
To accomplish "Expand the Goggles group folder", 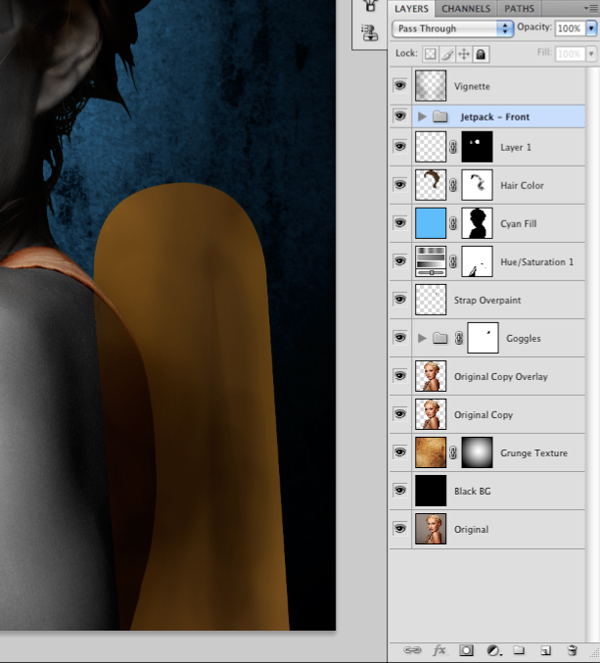I will [422, 338].
